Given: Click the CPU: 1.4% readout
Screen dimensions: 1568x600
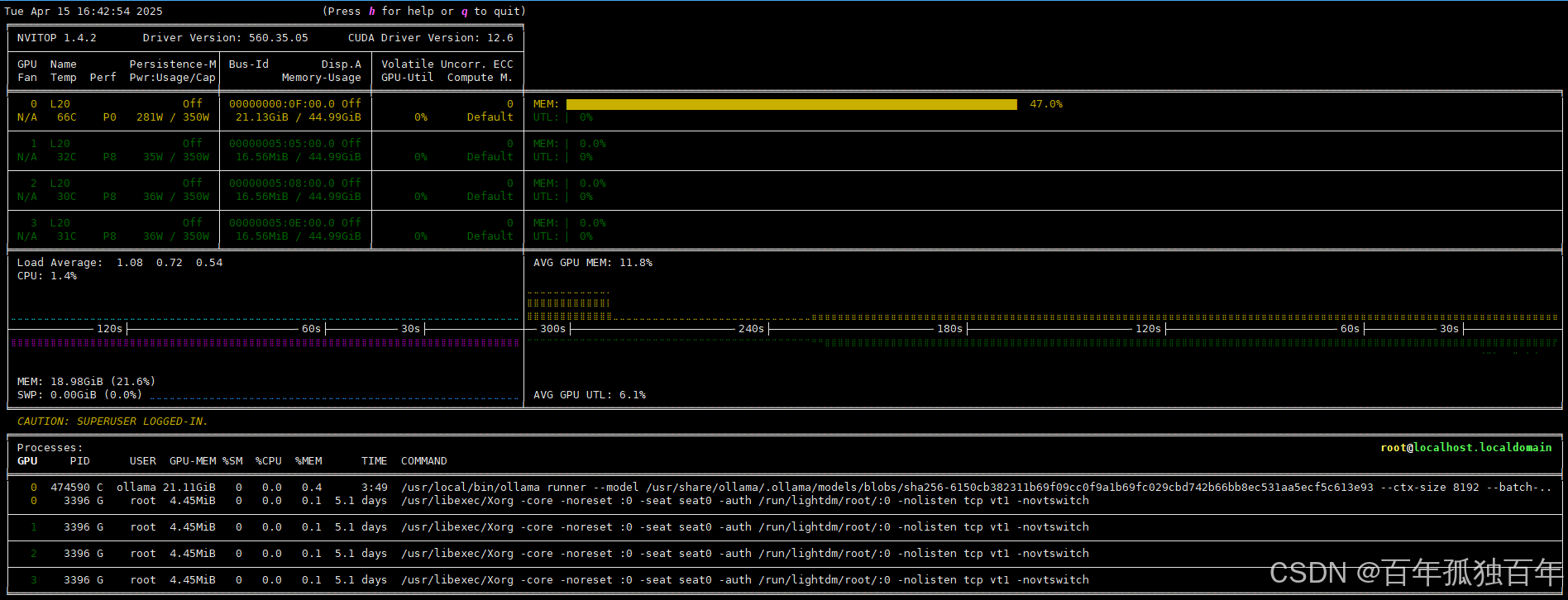Looking at the screenshot, I should tap(47, 276).
